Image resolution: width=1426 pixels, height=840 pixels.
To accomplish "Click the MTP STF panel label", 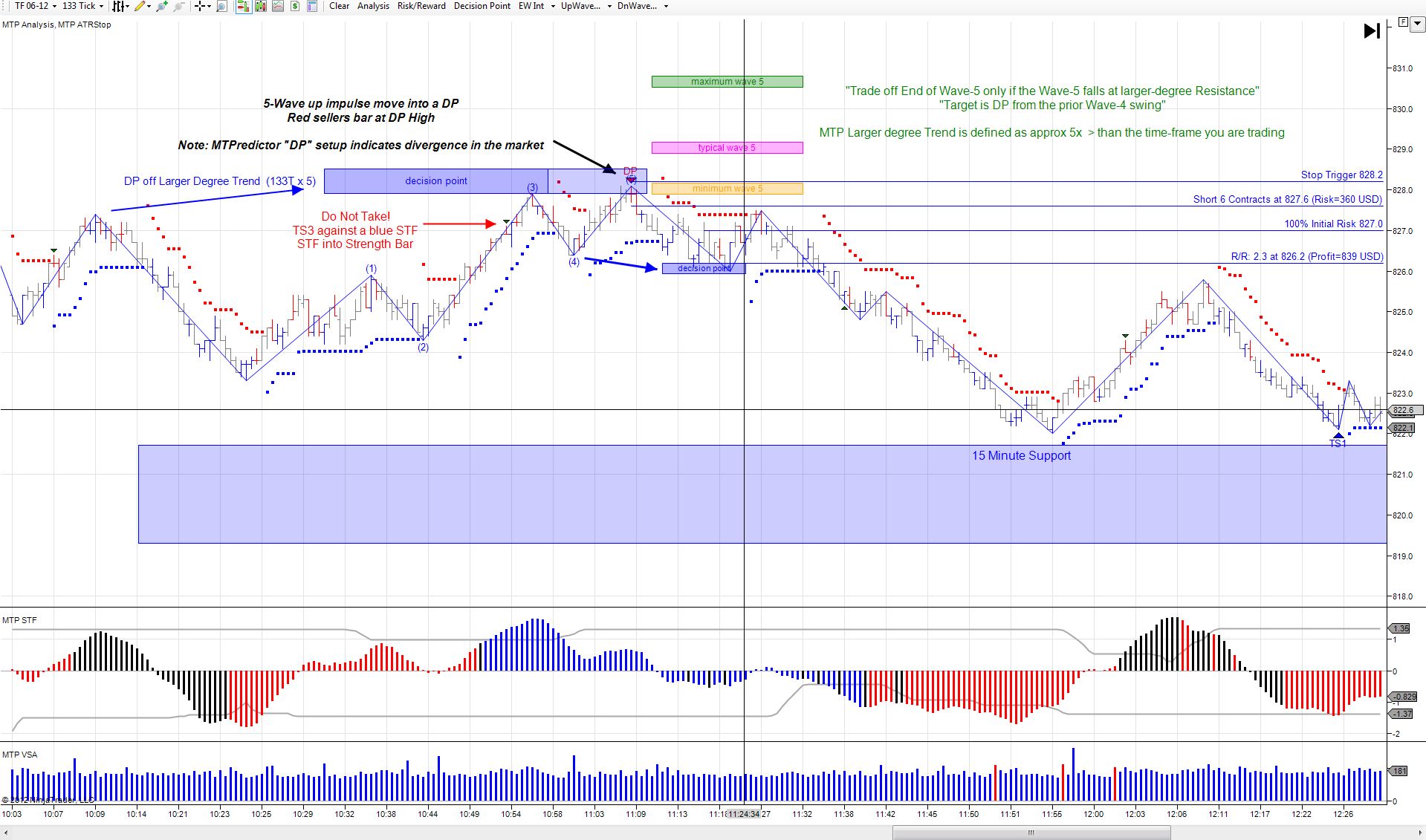I will click(19, 620).
